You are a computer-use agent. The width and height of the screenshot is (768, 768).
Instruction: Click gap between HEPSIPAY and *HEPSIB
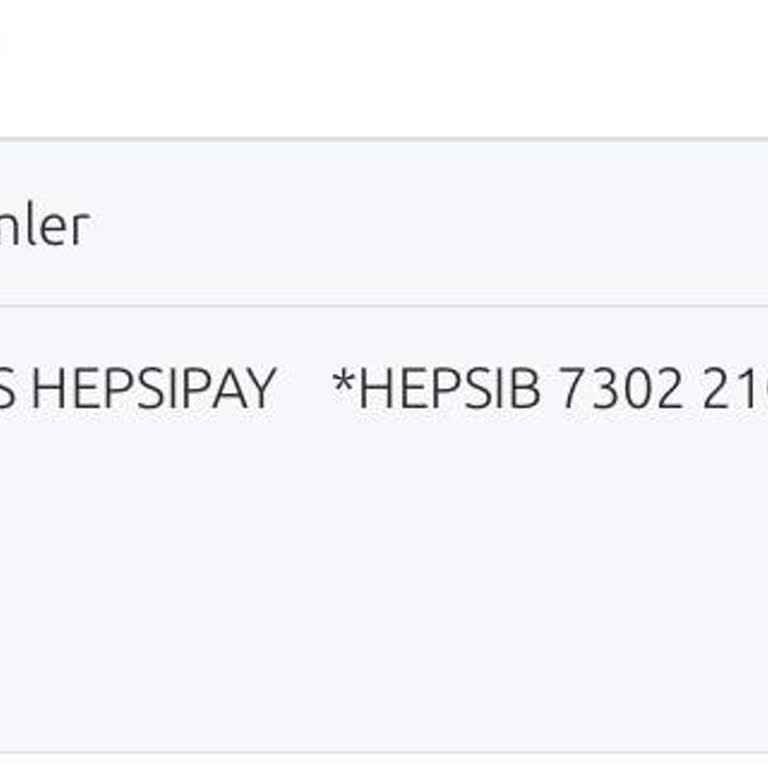point(304,389)
